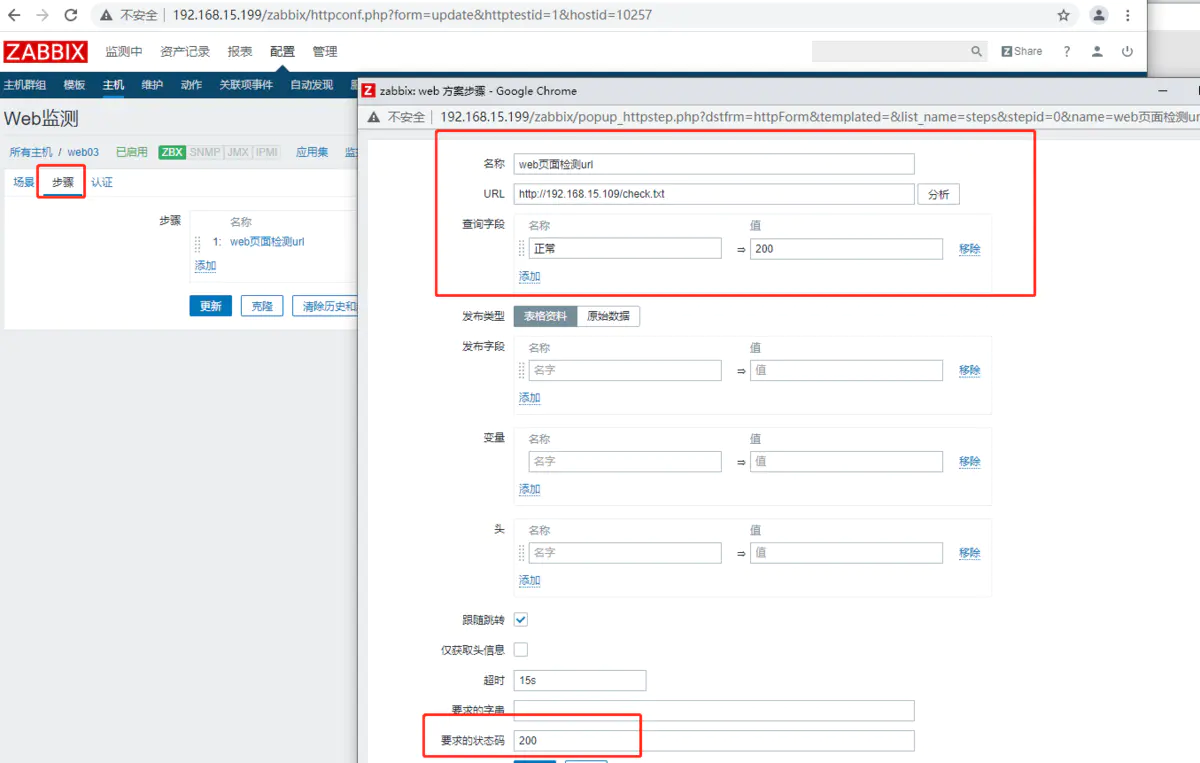Open the 所有主机 breadcrumb link
1200x763 pixels.
[31, 152]
